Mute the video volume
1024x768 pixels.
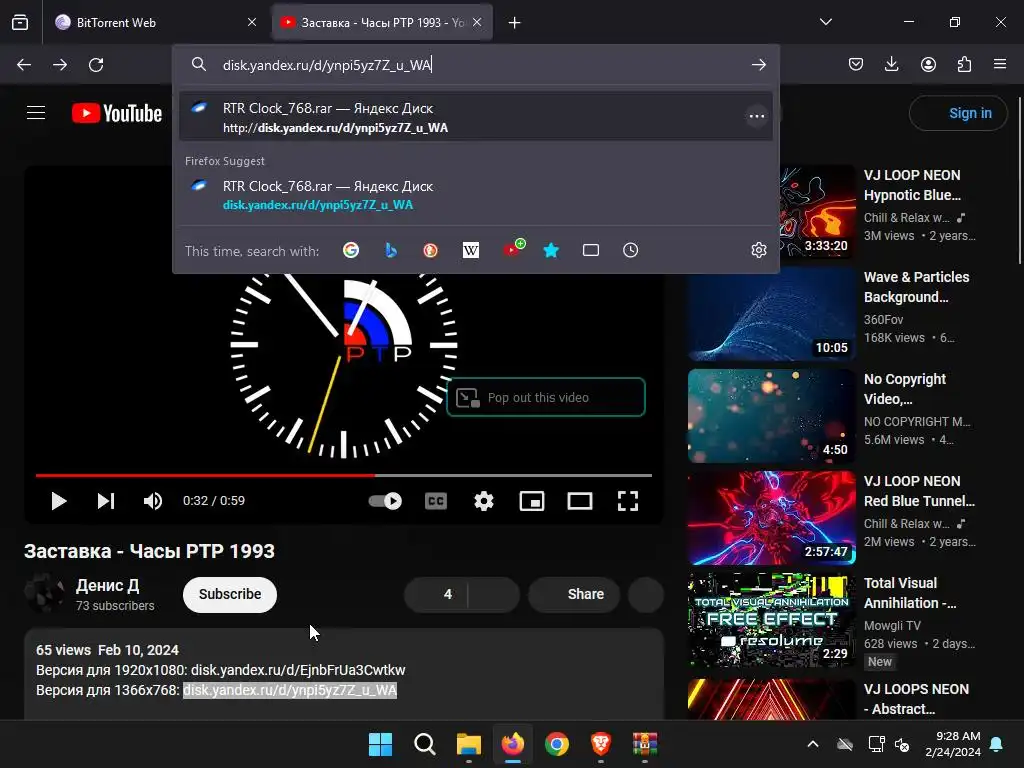(153, 501)
